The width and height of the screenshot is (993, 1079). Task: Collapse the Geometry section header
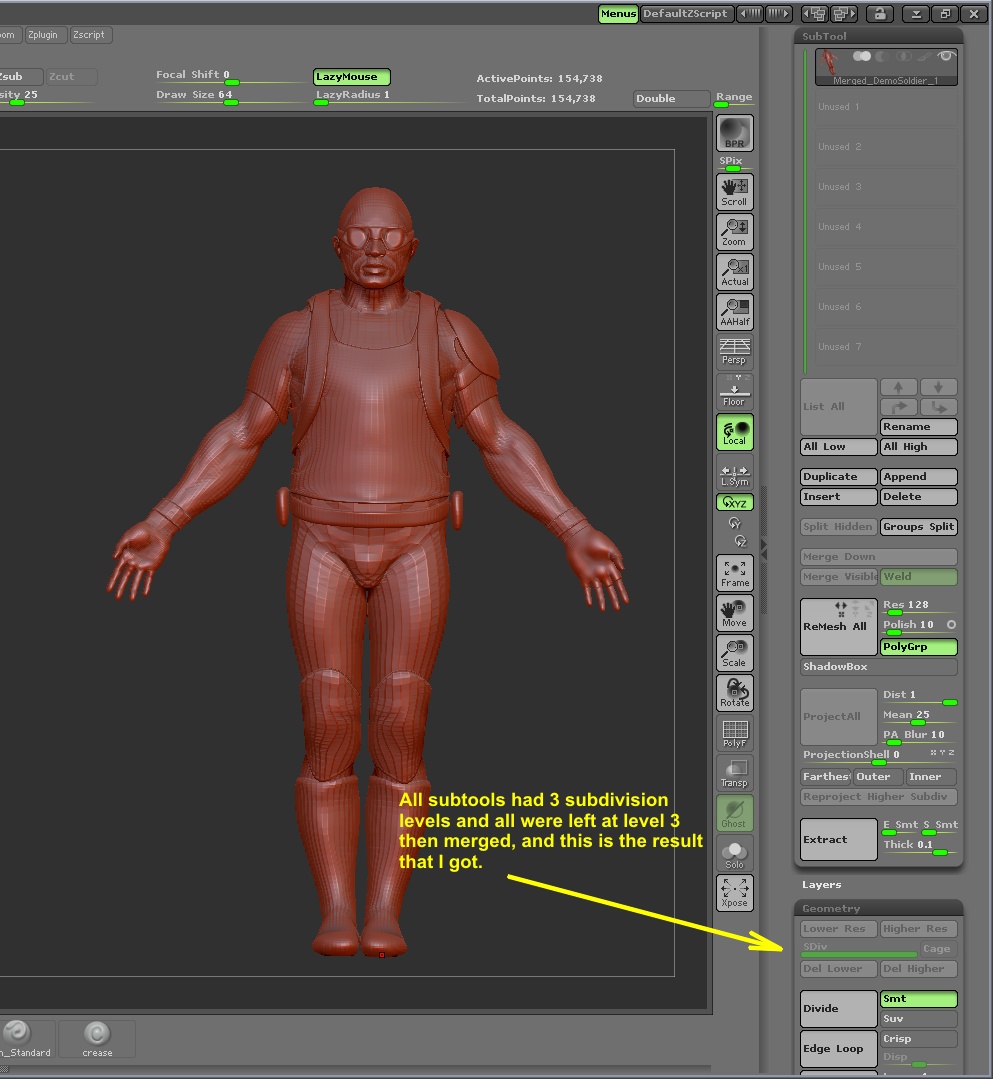pos(831,909)
